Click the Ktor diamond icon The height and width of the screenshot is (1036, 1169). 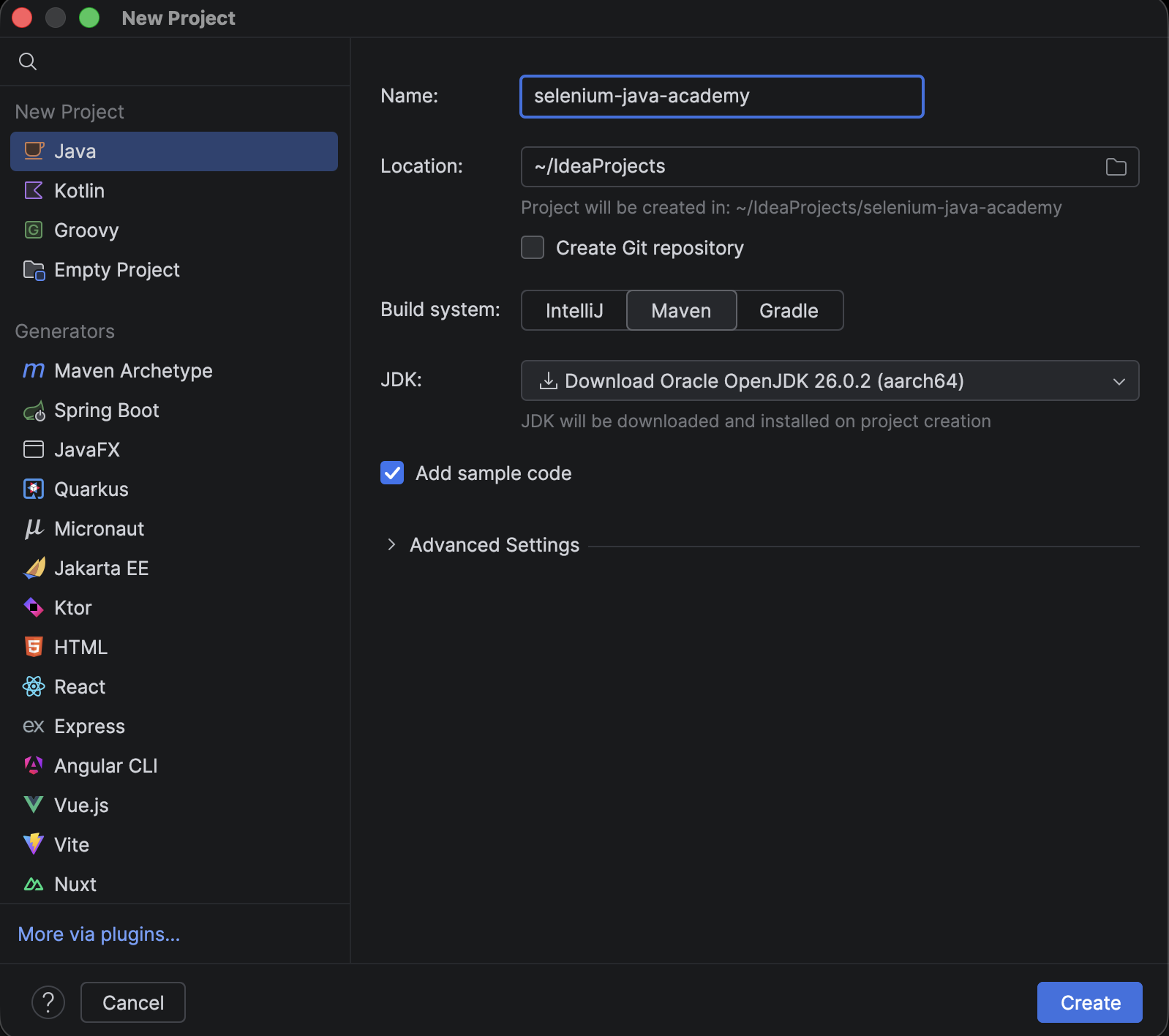pyautogui.click(x=34, y=607)
